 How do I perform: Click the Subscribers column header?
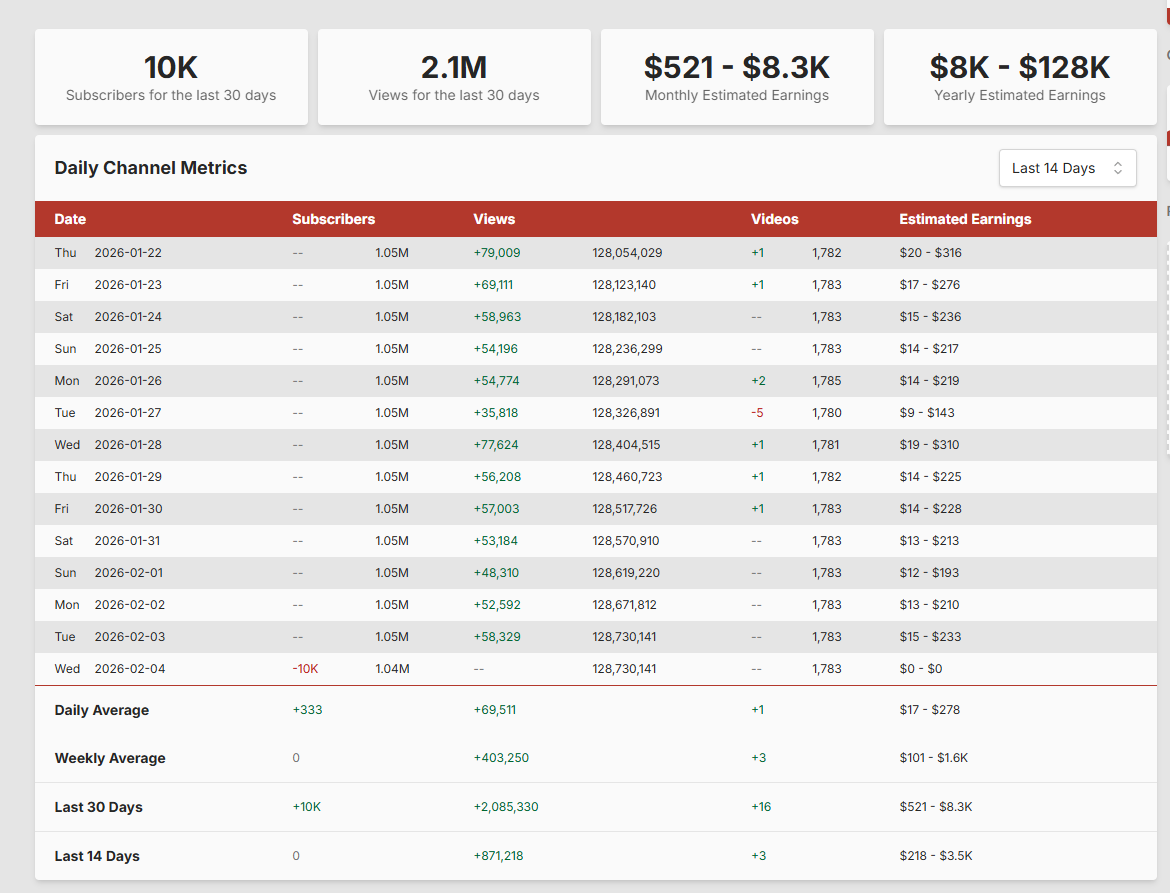pyautogui.click(x=333, y=219)
